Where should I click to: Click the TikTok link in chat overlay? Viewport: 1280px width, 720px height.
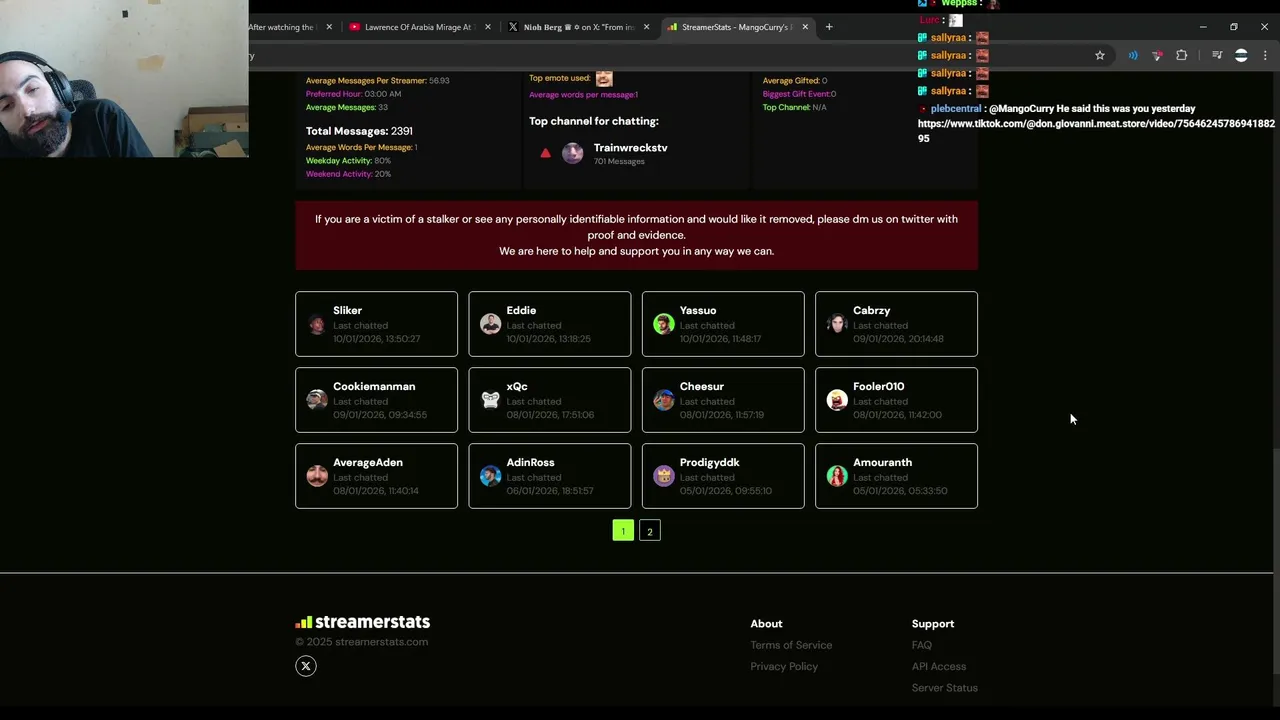(x=1096, y=131)
